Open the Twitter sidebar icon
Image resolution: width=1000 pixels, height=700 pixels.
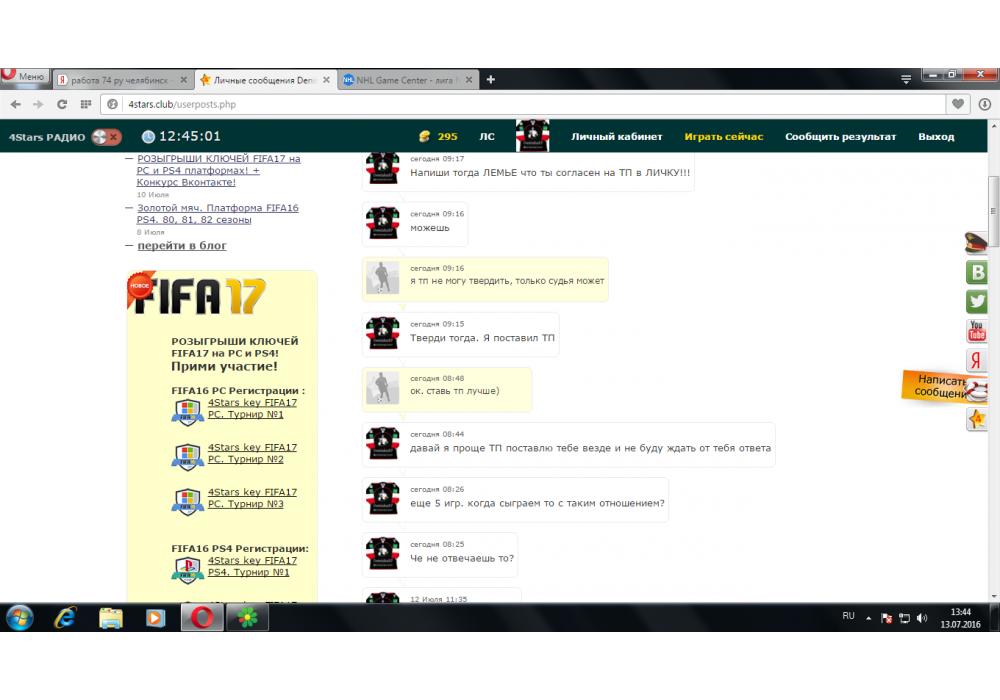977,301
